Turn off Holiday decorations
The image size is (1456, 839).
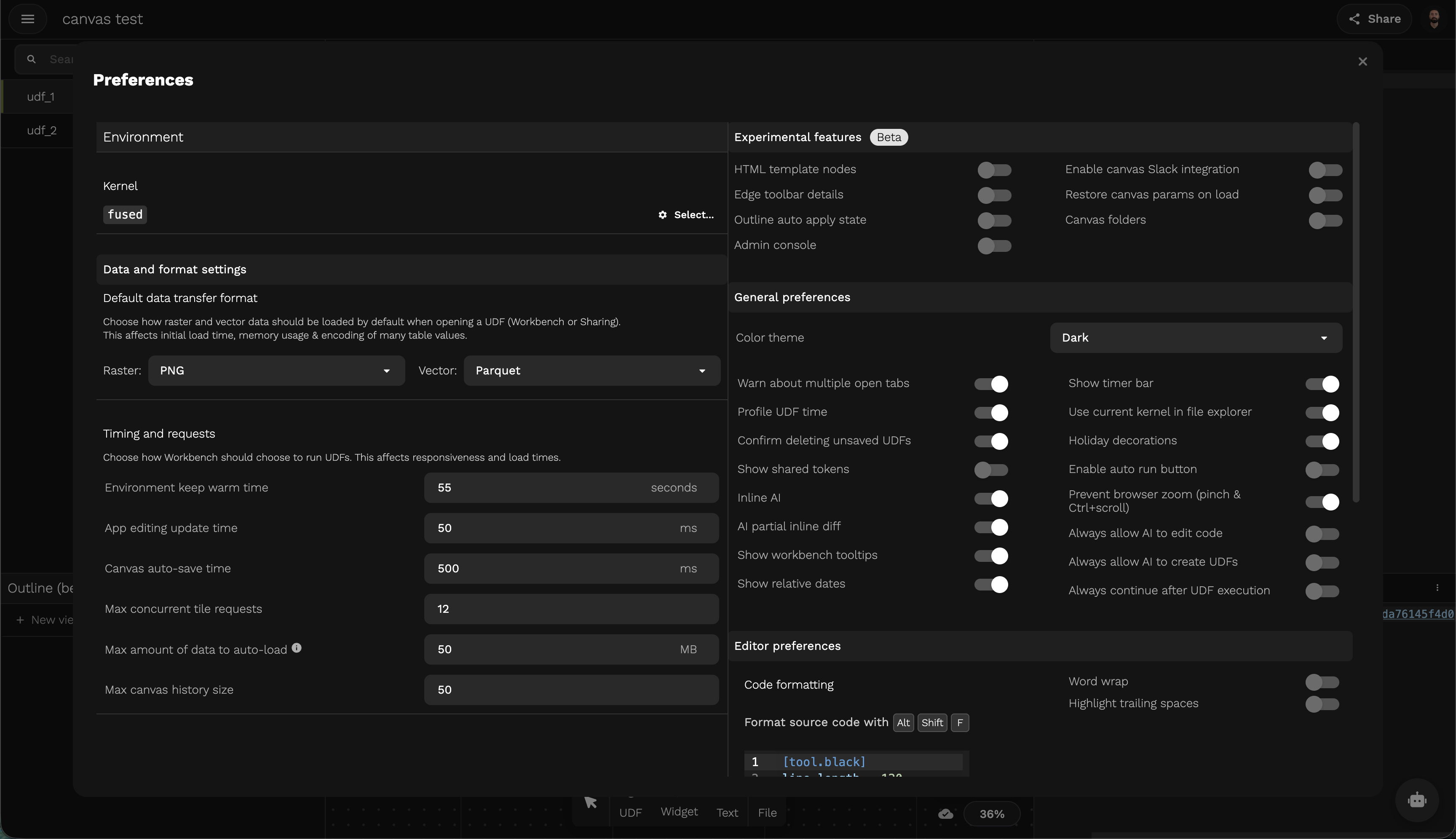click(x=1322, y=441)
